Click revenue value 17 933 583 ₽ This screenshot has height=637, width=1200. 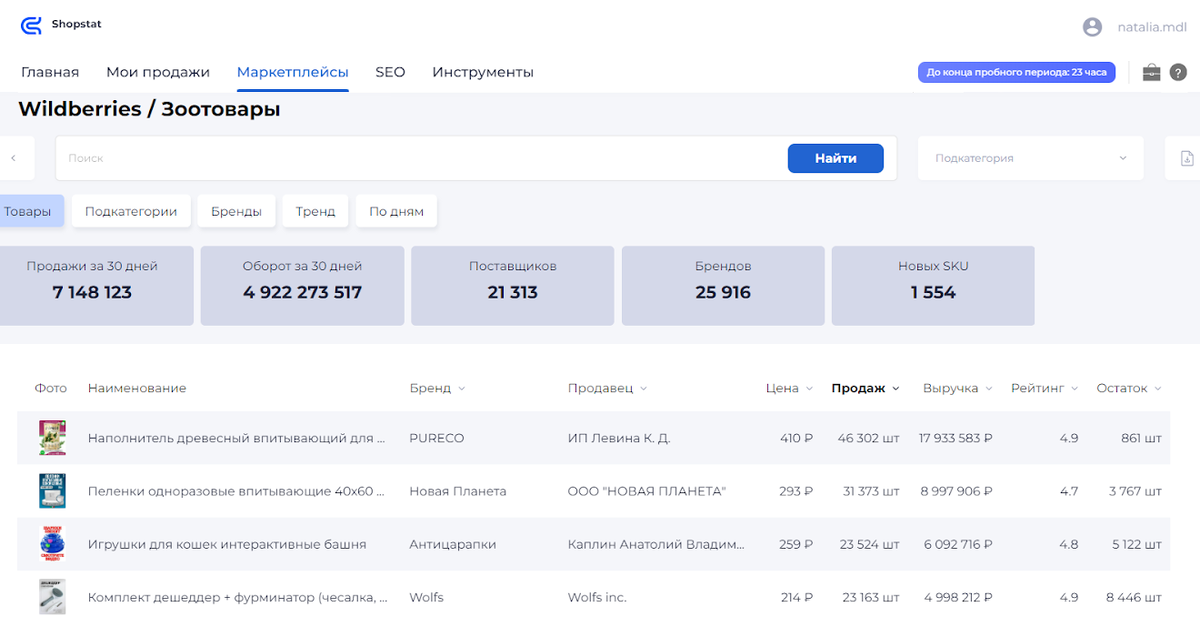point(956,438)
